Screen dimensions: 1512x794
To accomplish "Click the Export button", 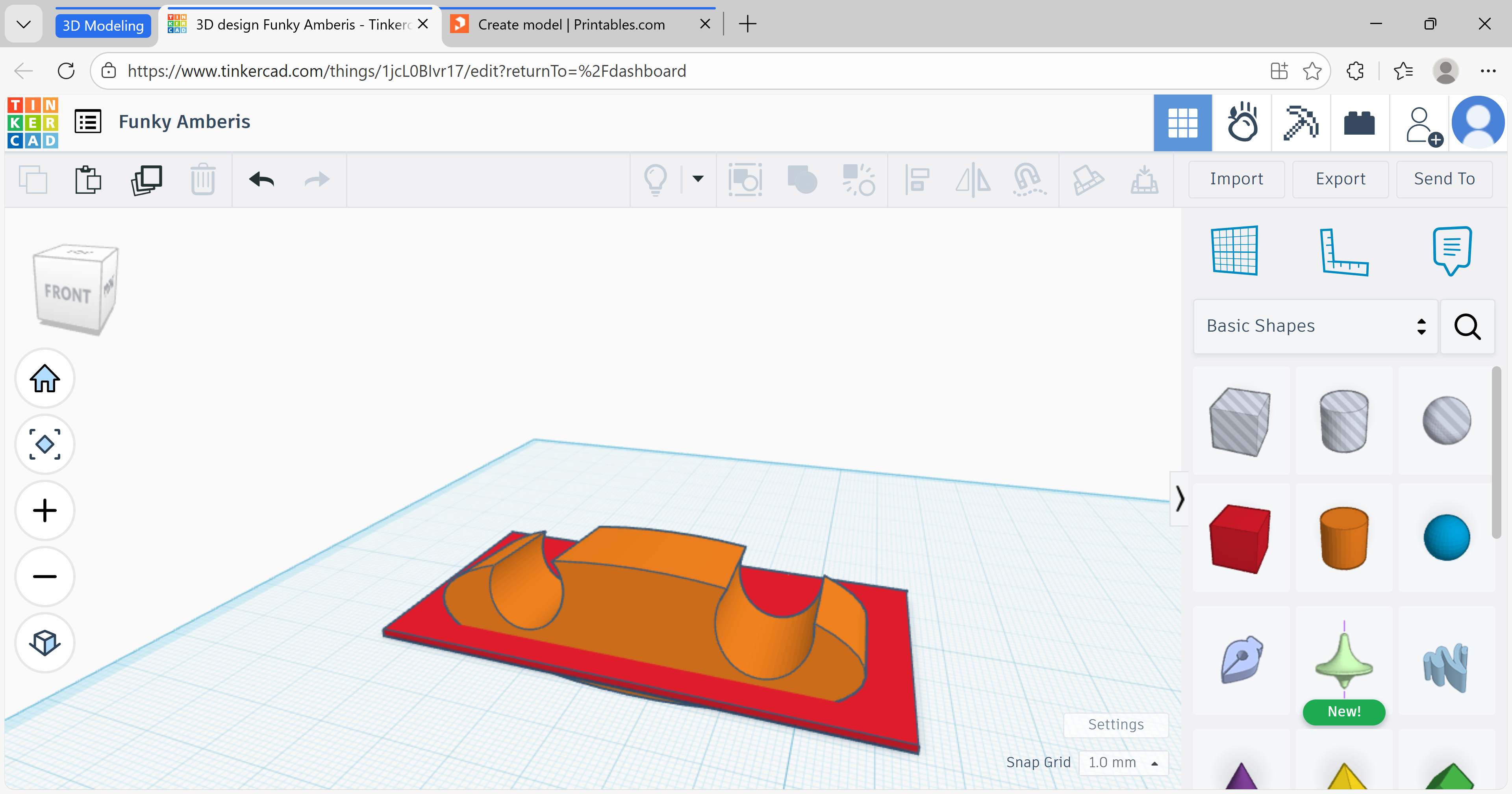I will [x=1341, y=178].
